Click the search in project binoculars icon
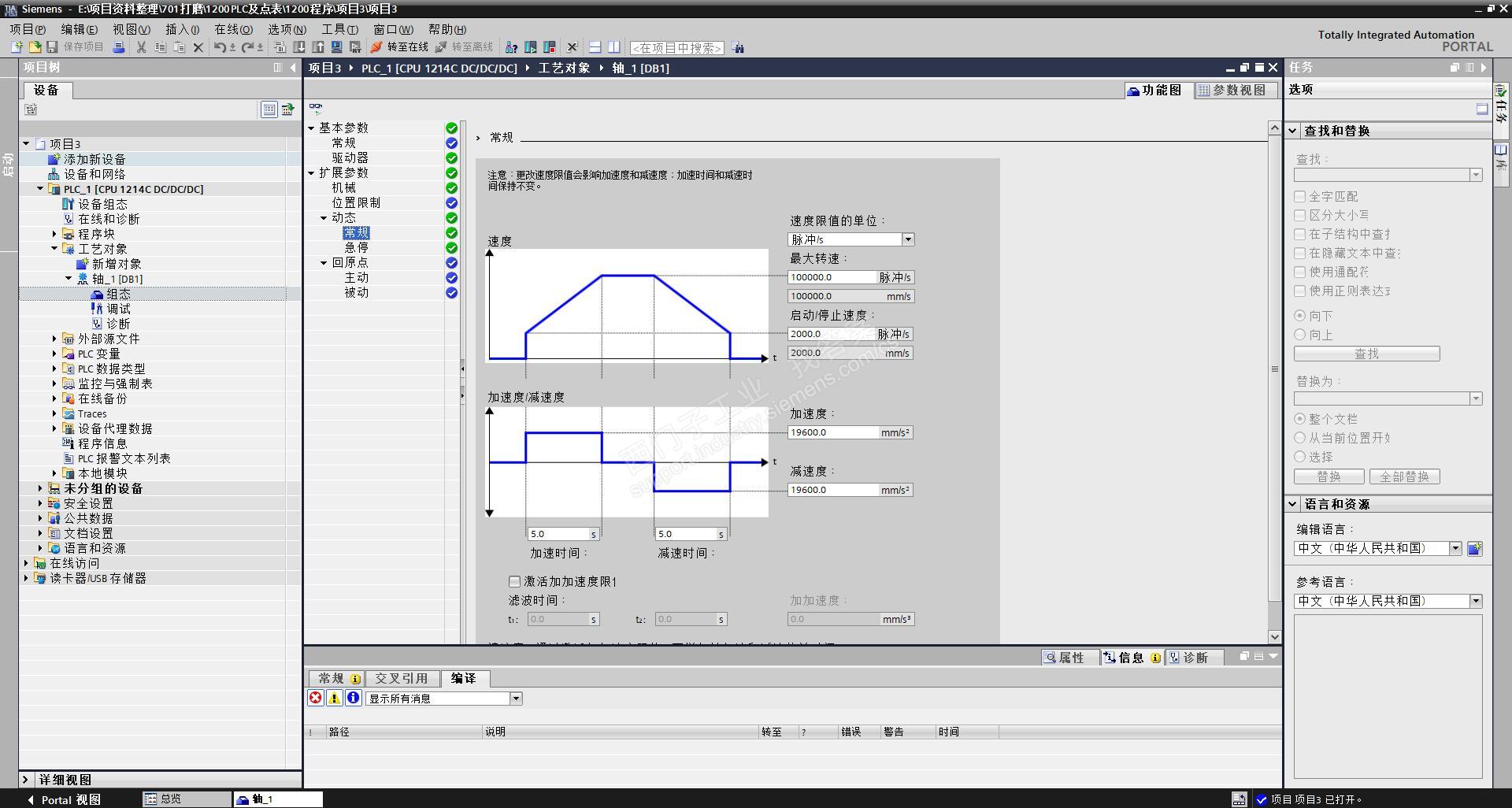The image size is (1512, 808). (x=738, y=47)
